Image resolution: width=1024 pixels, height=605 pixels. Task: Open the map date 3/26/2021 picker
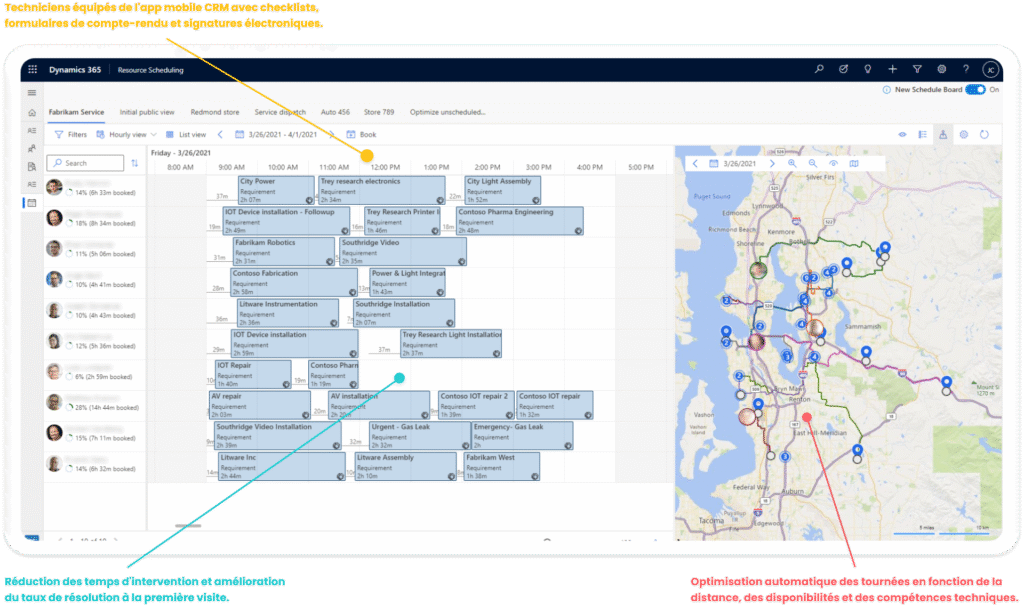(x=733, y=163)
